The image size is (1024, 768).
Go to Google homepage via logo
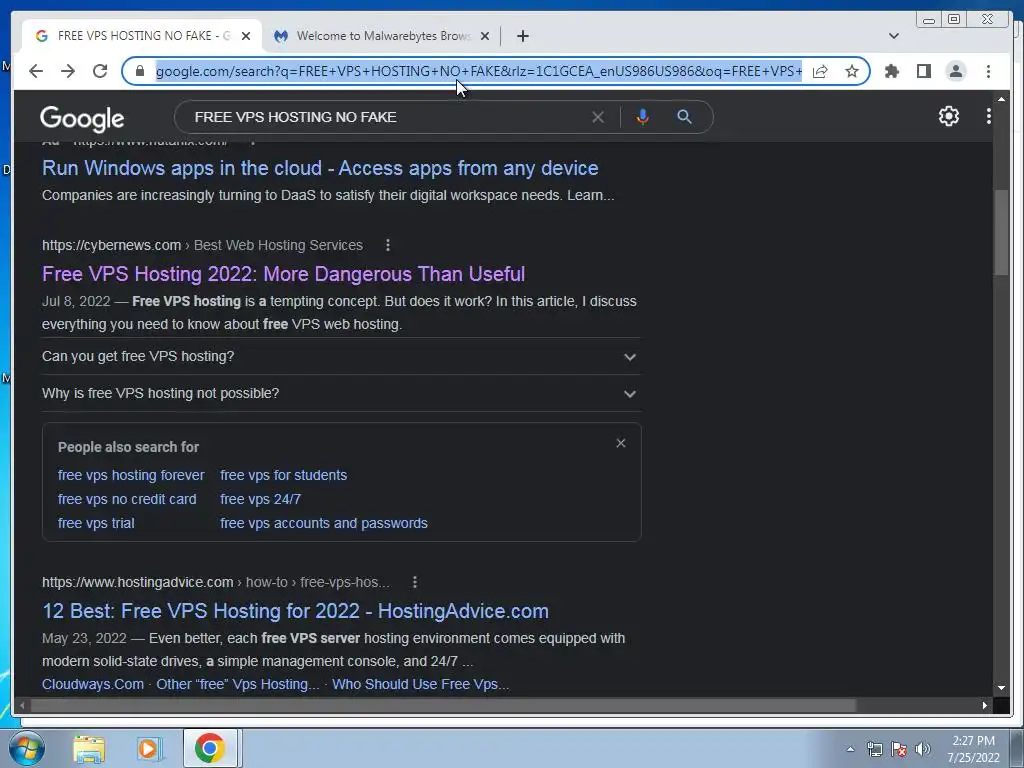coord(82,118)
